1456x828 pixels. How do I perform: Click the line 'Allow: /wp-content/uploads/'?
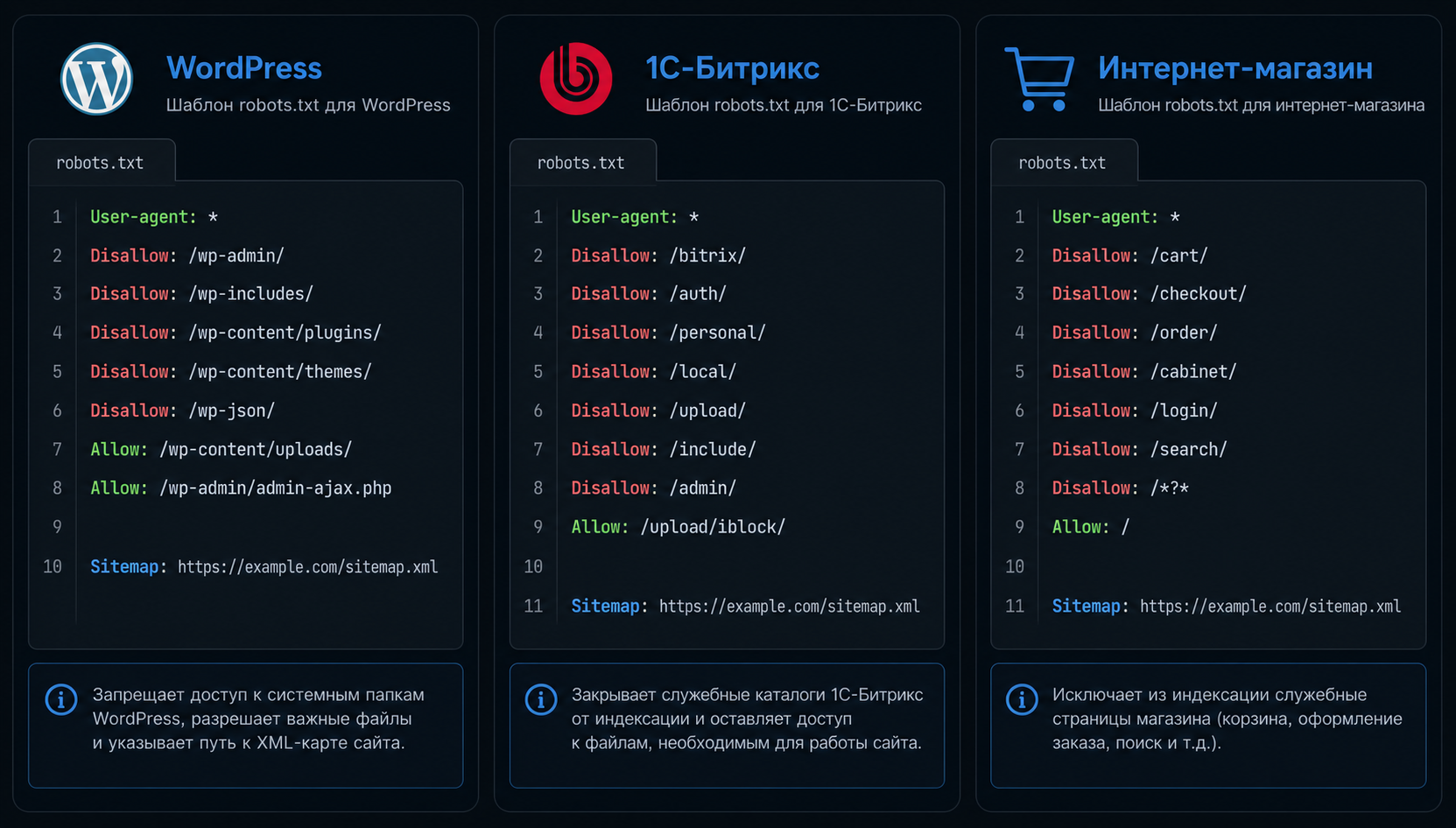point(221,449)
